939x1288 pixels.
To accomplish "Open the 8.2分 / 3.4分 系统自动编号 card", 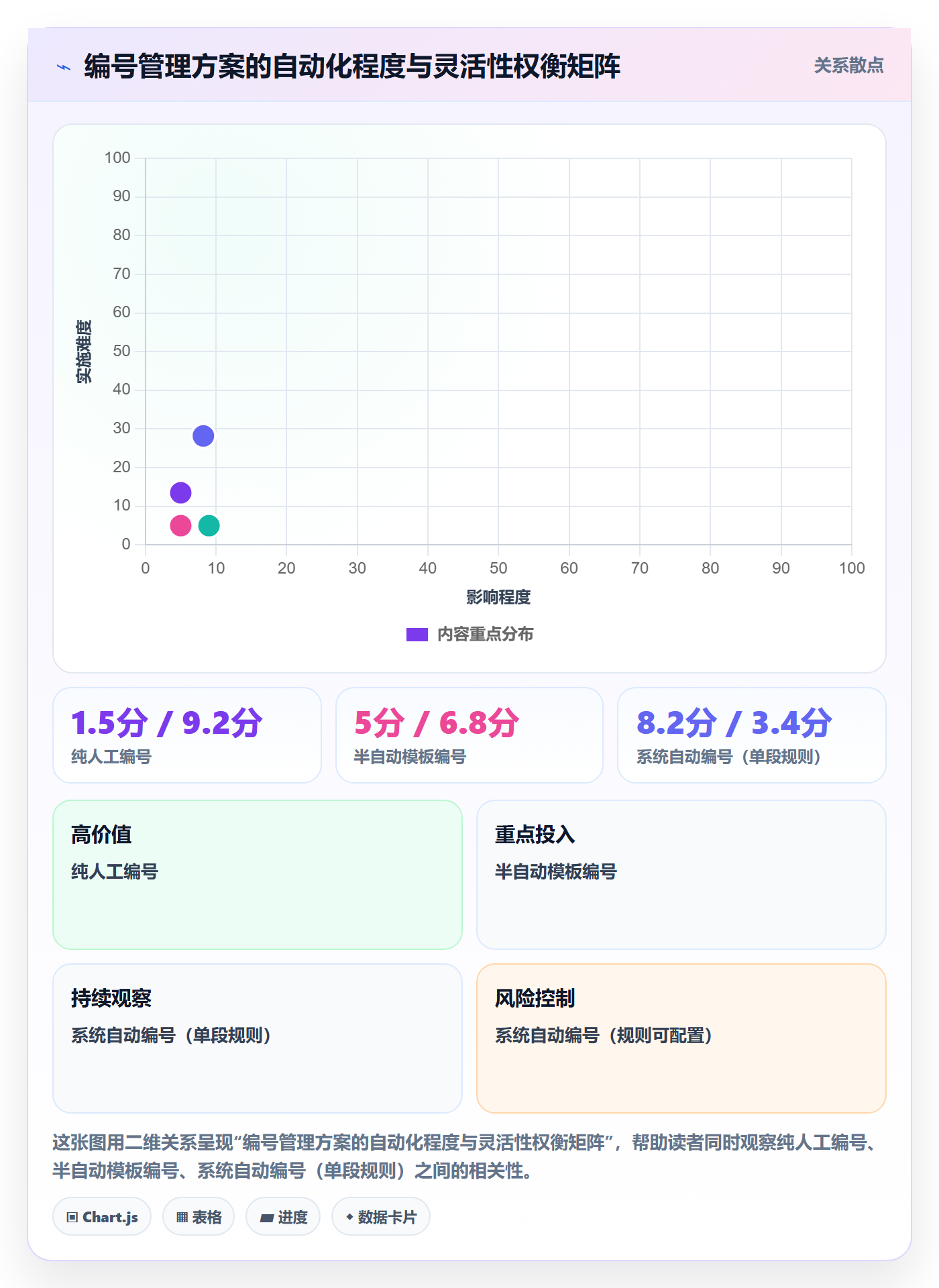I will pos(752,735).
